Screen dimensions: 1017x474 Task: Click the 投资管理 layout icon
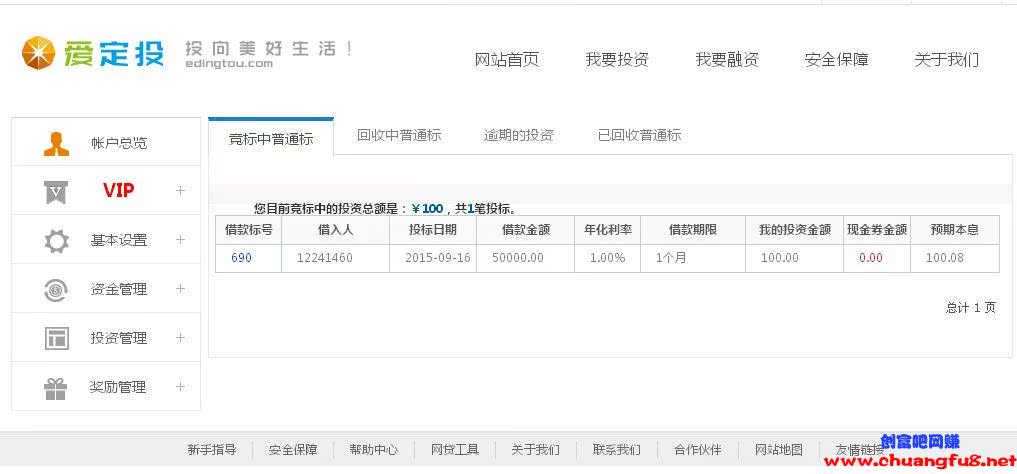pyautogui.click(x=56, y=338)
